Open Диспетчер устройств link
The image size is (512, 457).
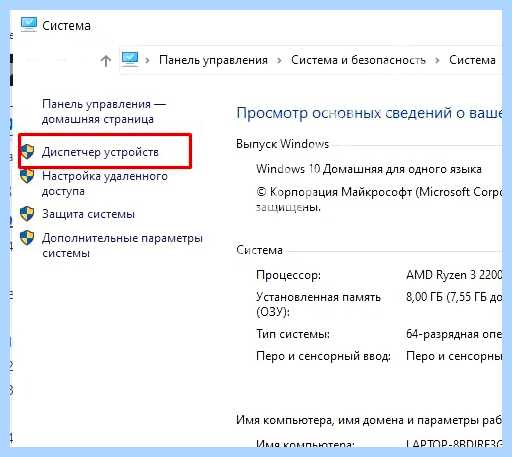click(100, 152)
